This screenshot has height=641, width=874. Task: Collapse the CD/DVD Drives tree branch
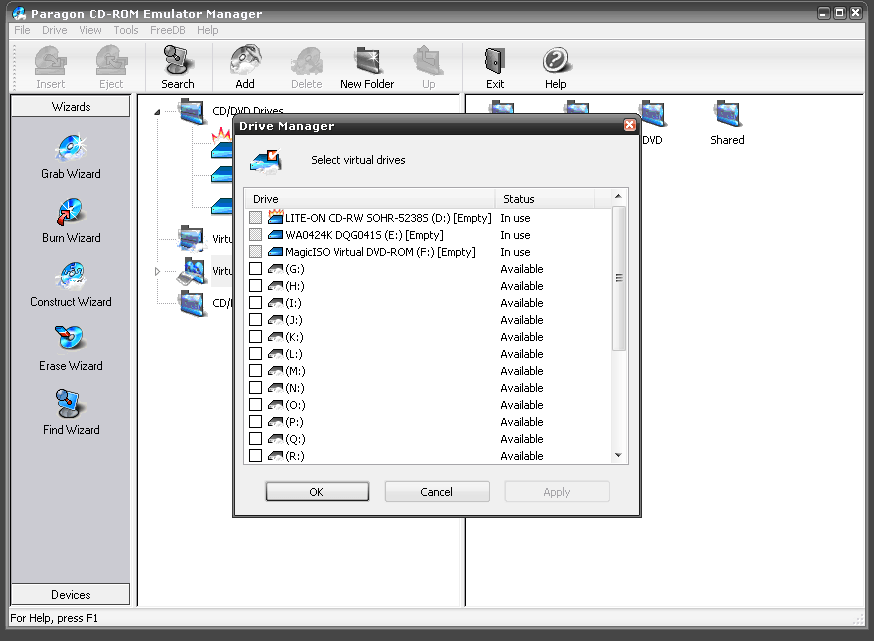click(156, 111)
